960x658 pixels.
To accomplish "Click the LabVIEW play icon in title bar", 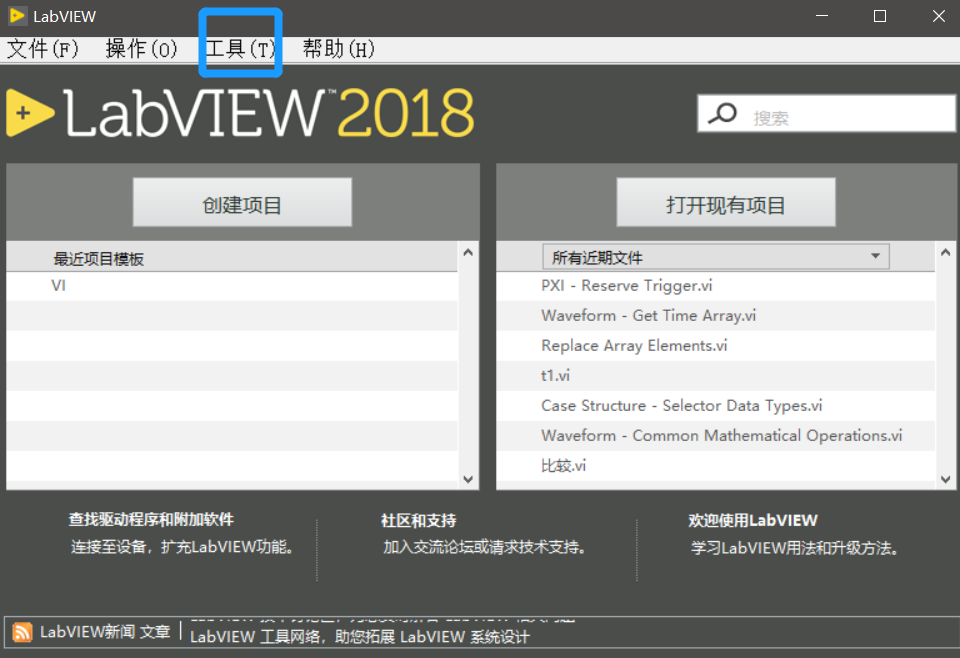I will [x=16, y=15].
